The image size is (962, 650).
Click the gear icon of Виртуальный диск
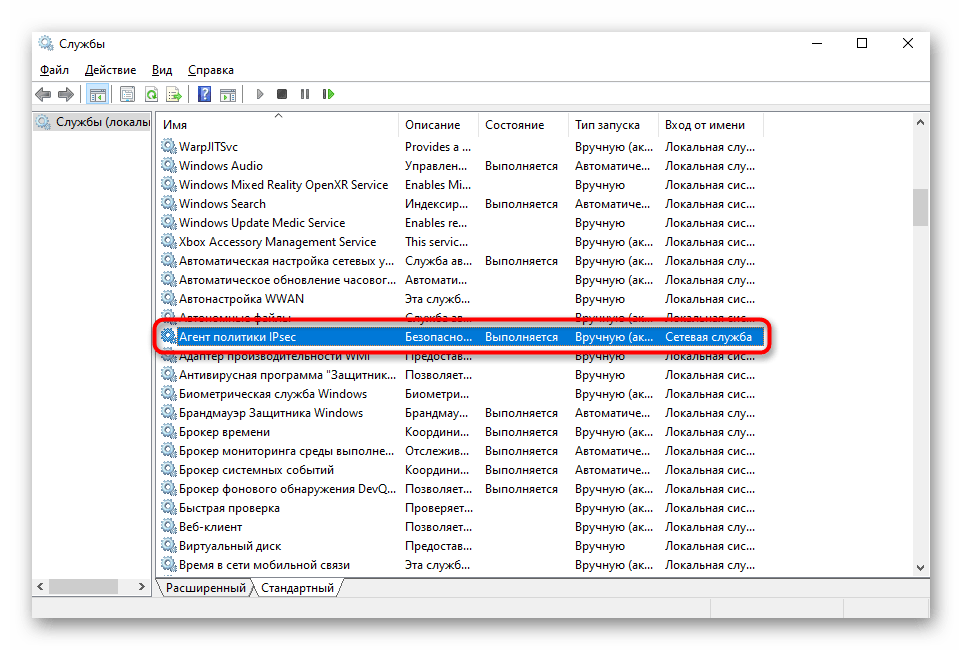(x=169, y=546)
